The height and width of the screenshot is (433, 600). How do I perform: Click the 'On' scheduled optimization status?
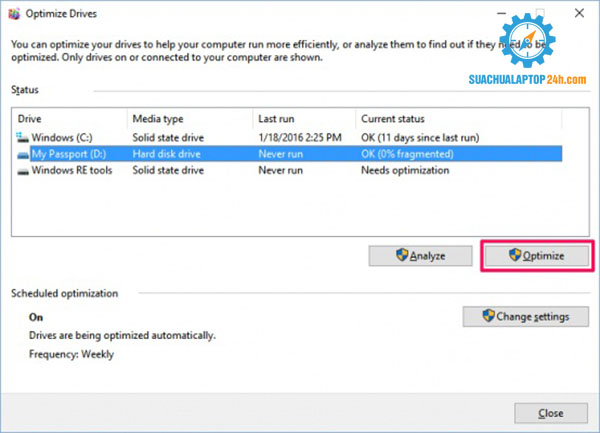36,317
